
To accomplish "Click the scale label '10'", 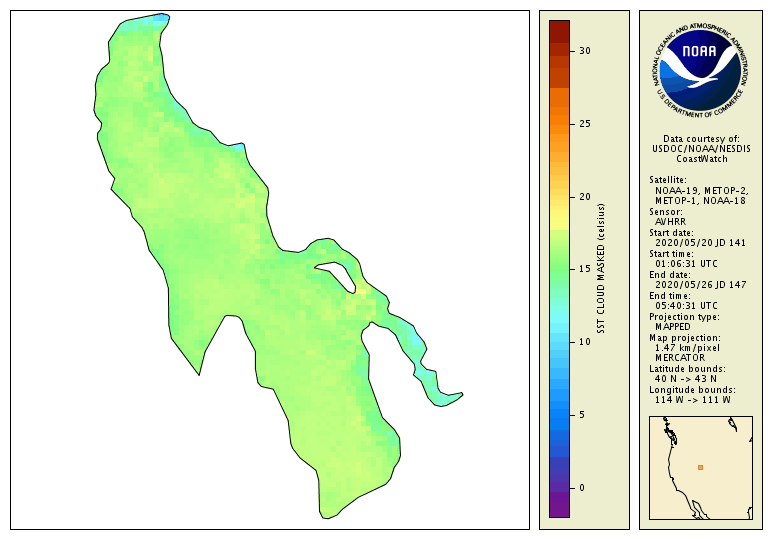I will 585,342.
